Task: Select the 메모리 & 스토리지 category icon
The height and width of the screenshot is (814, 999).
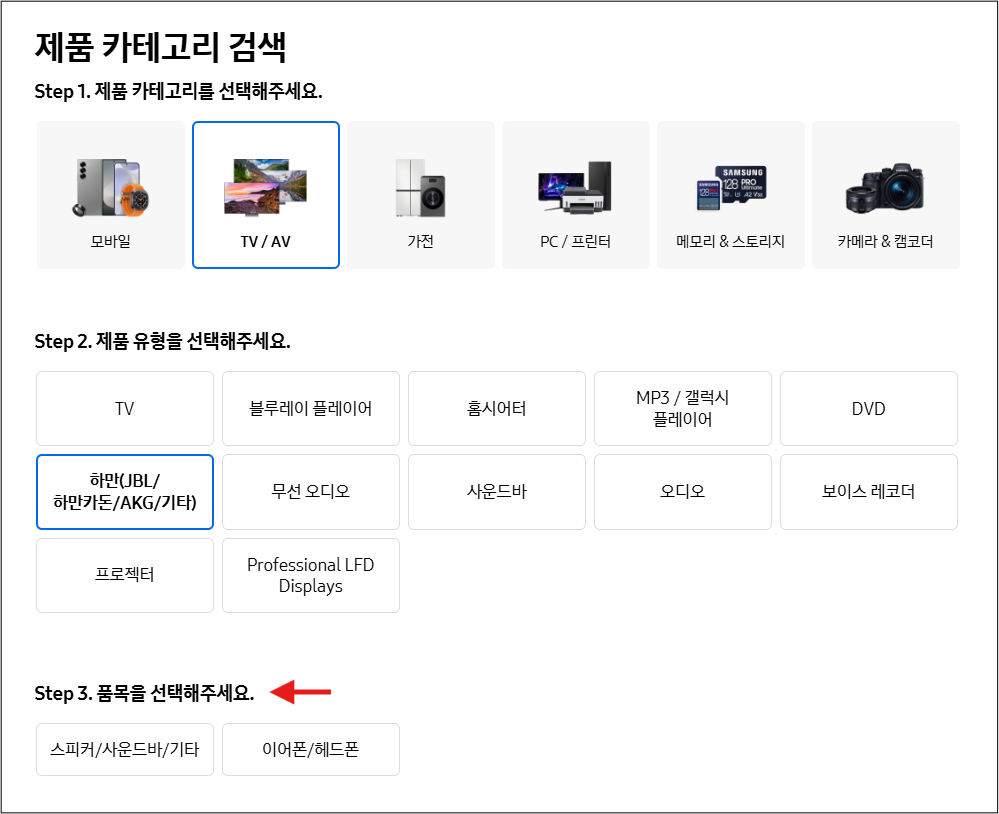Action: [730, 194]
